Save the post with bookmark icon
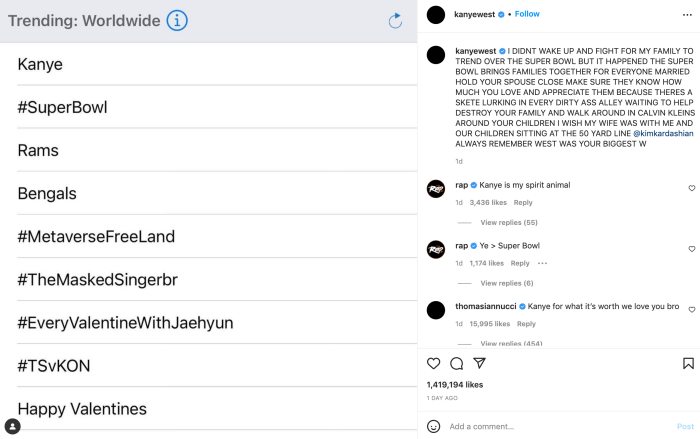Viewport: 700px width, 439px height. [691, 363]
